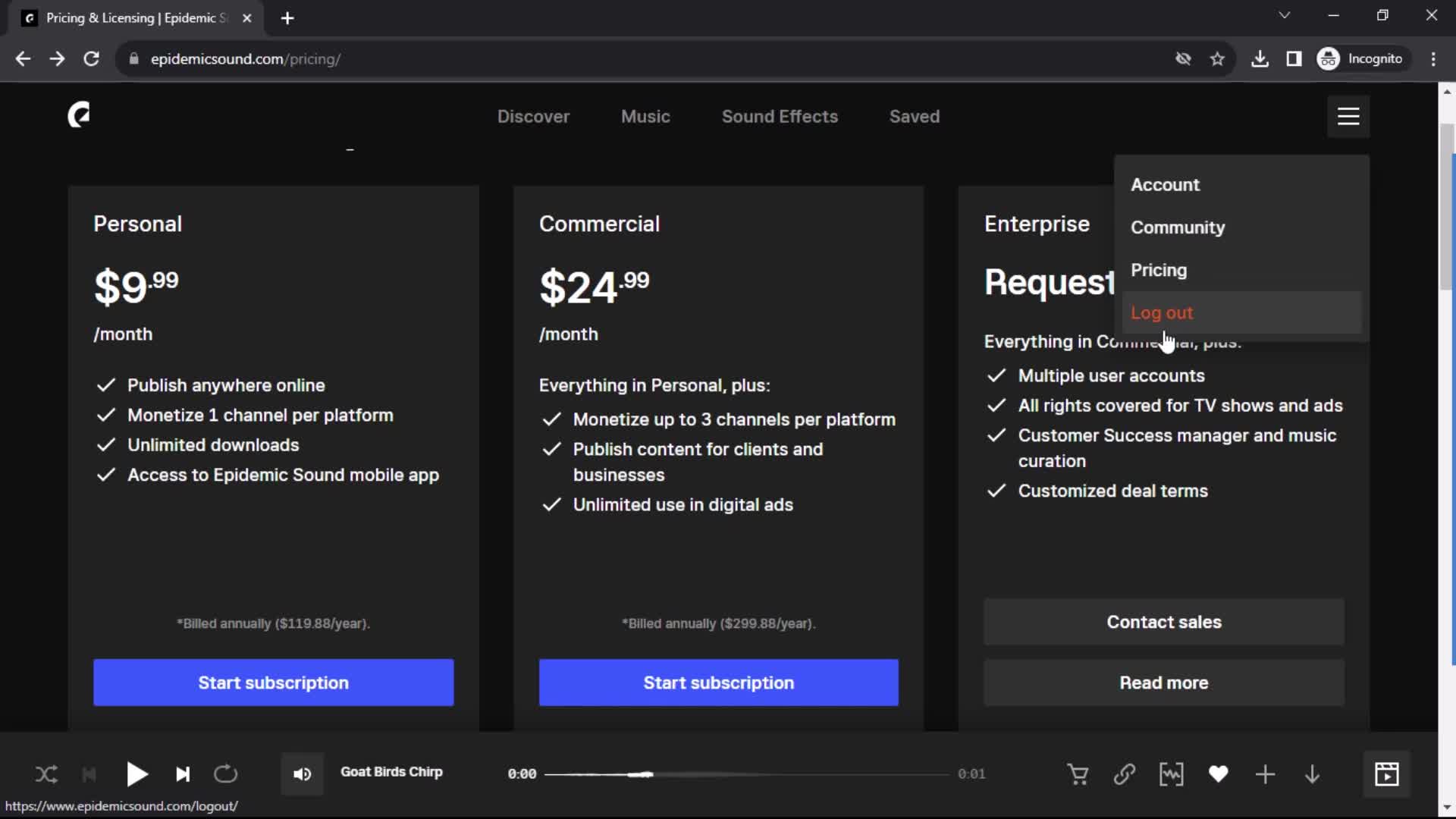Start subscription for Commercial plan
The height and width of the screenshot is (819, 1456).
pos(718,682)
